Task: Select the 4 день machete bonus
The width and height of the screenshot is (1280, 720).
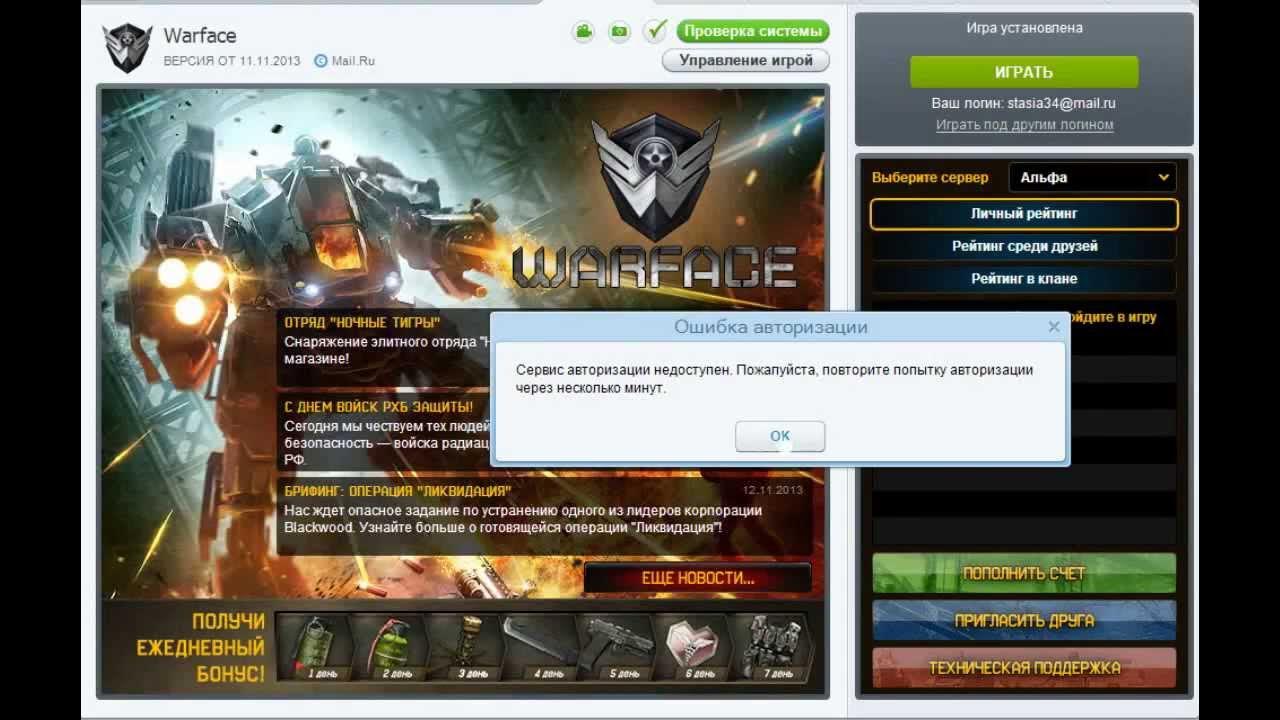Action: (541, 647)
